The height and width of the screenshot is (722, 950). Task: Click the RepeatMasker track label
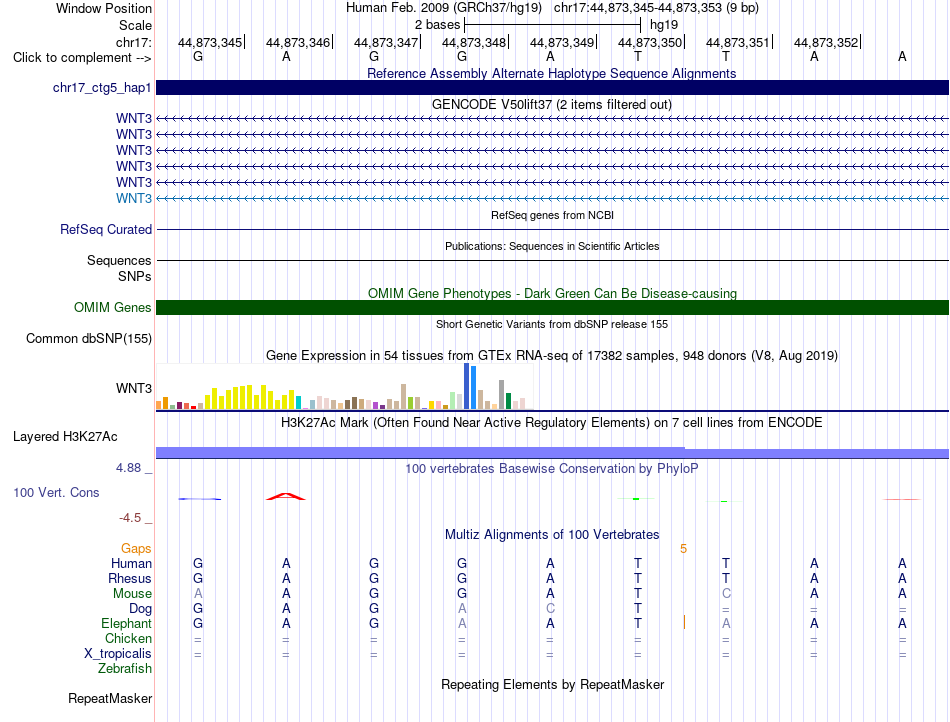point(110,698)
